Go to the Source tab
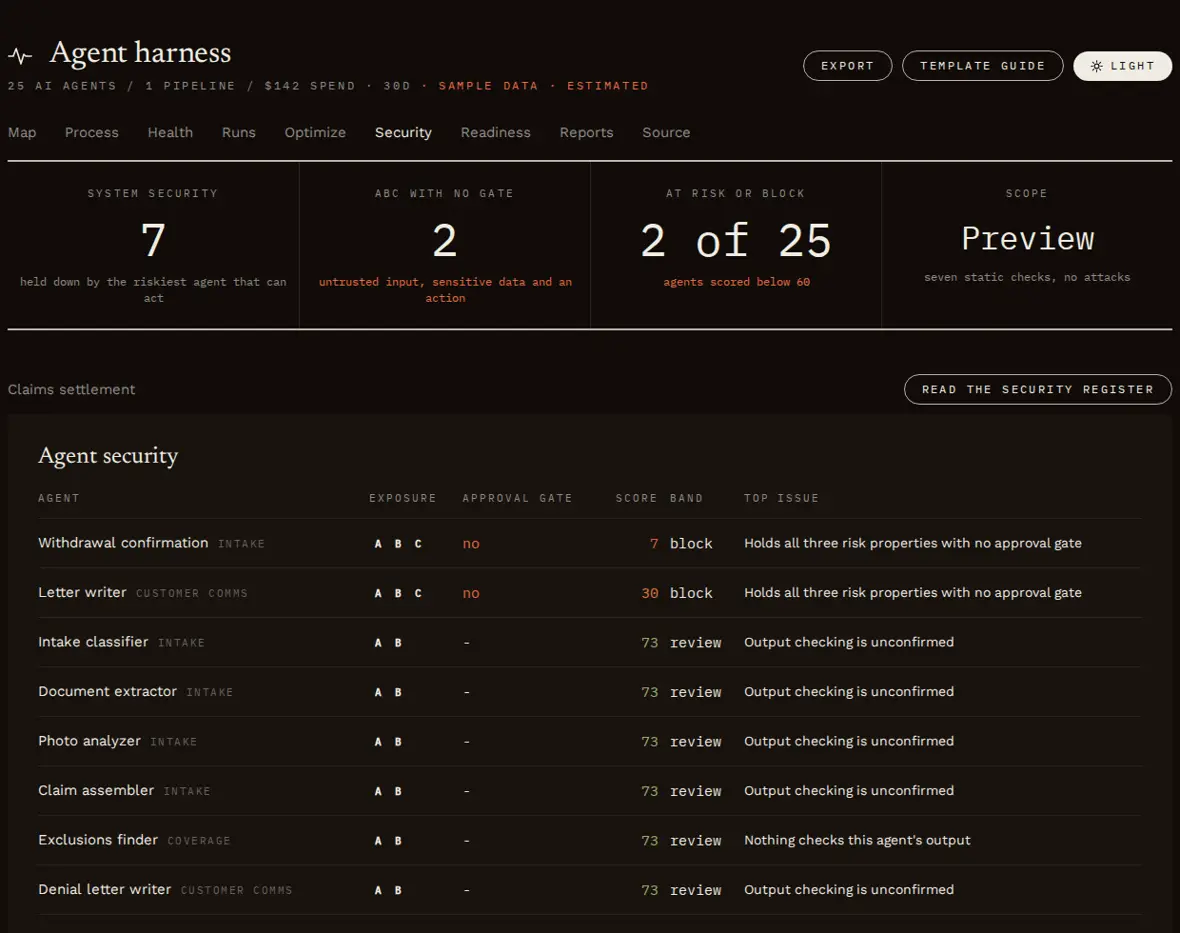The height and width of the screenshot is (933, 1180). (666, 132)
